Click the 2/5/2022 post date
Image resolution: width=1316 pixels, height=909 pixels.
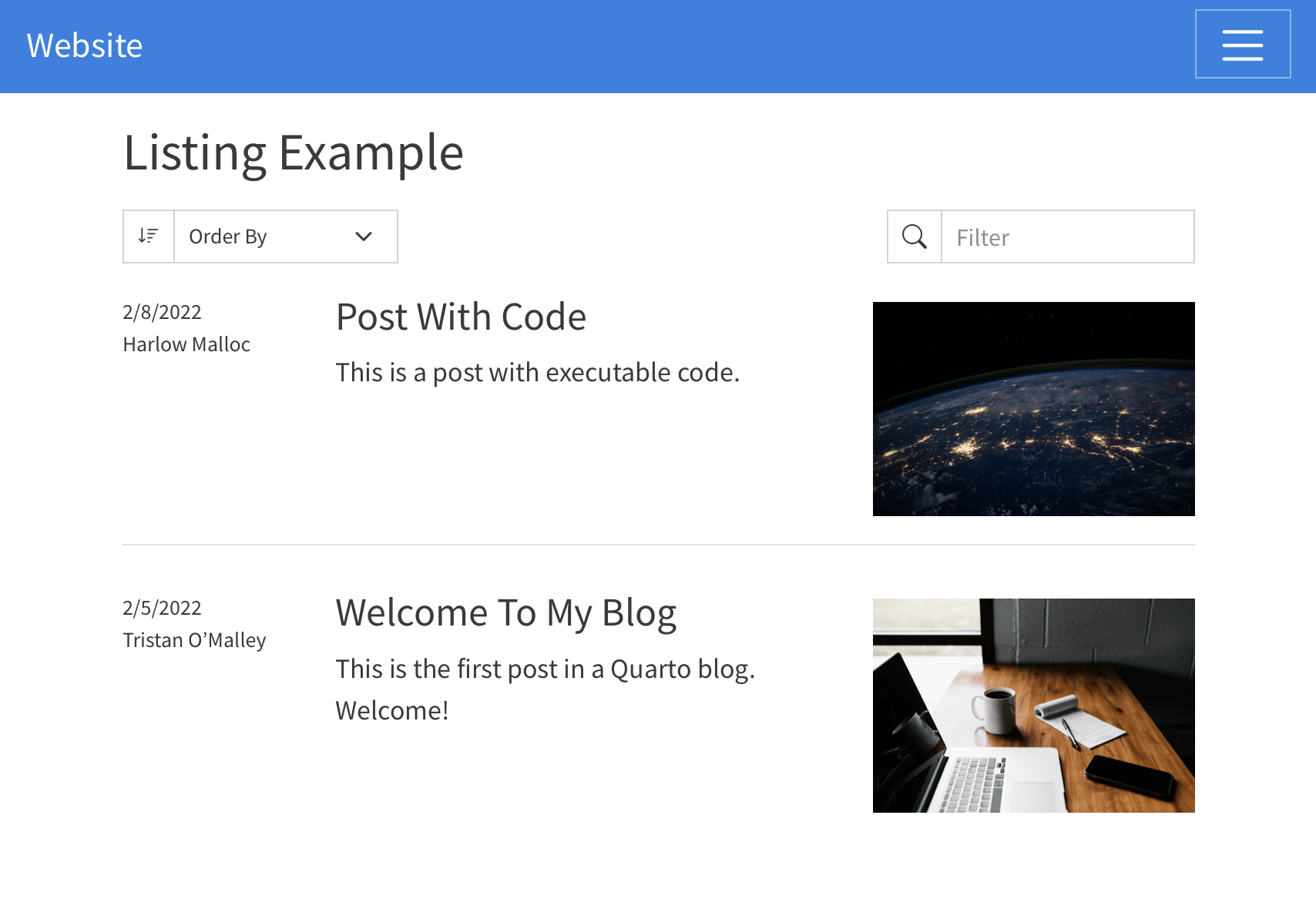point(162,608)
